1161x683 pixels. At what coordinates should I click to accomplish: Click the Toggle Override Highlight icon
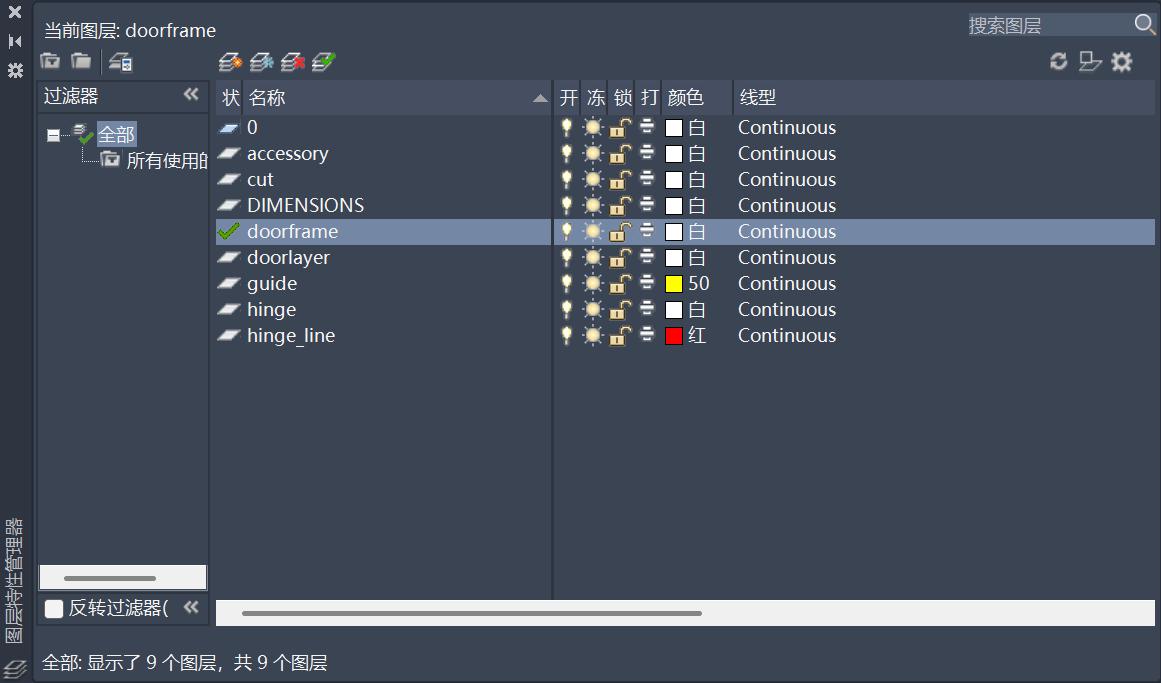click(1090, 61)
